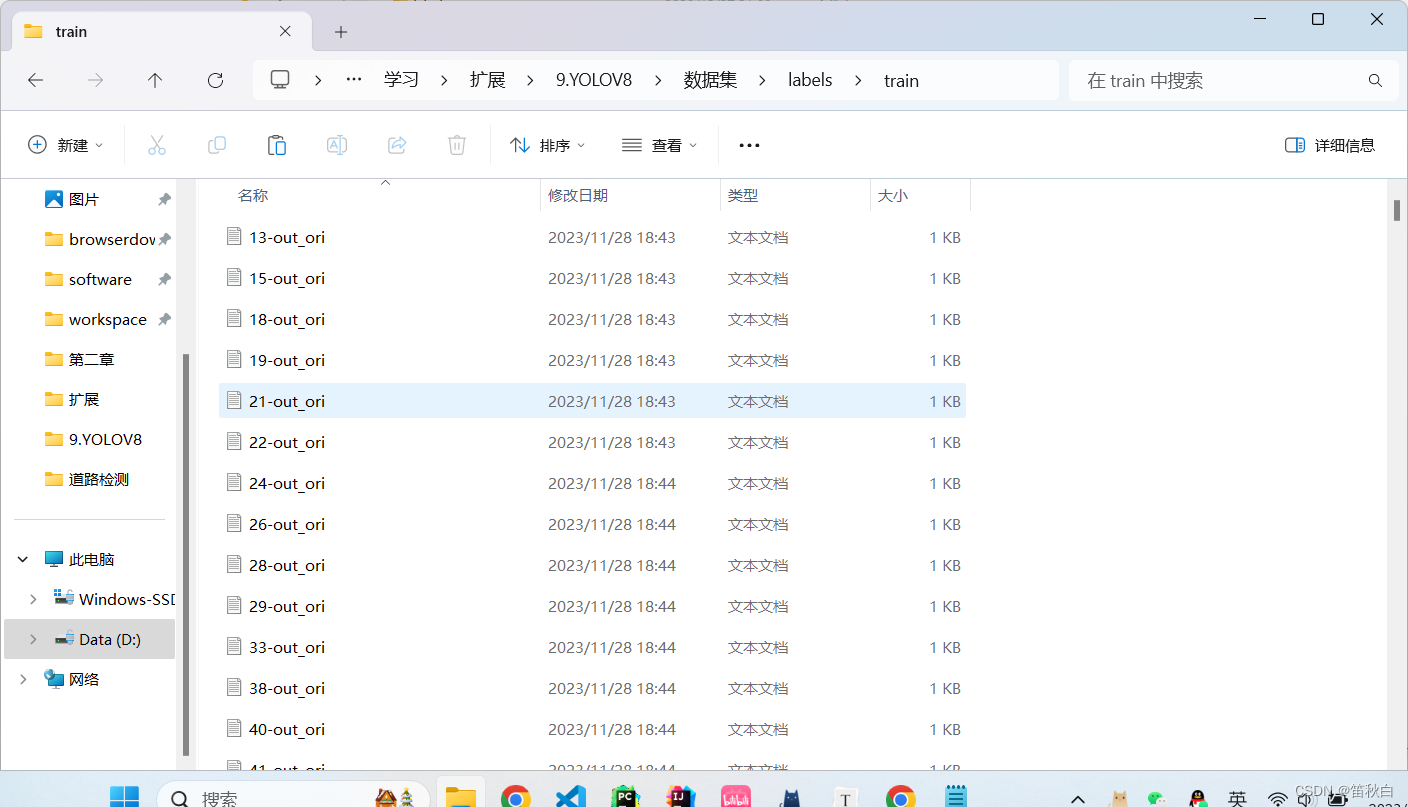This screenshot has height=807, width=1408.
Task: Click the search magnifier icon
Action: pyautogui.click(x=1375, y=80)
